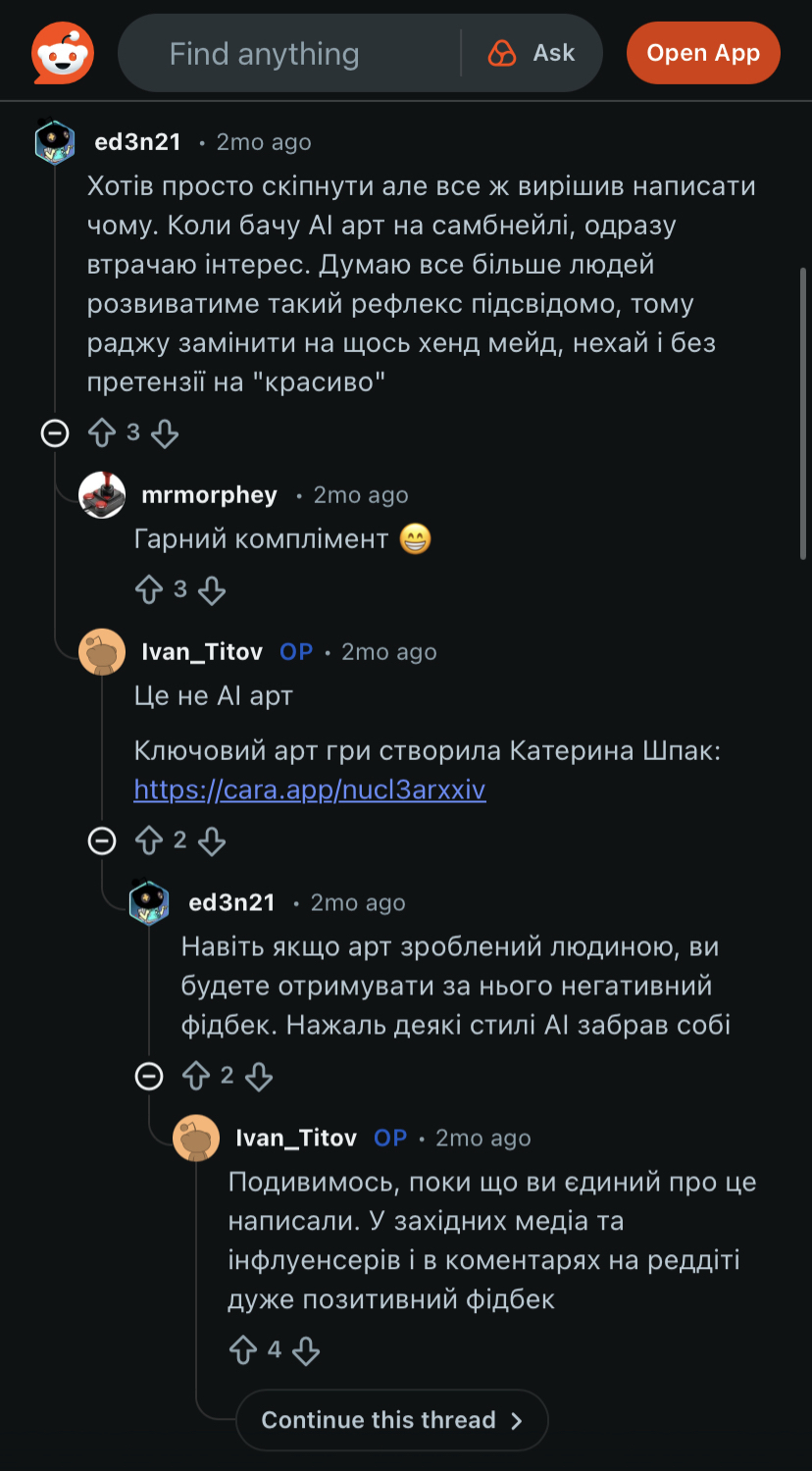Click the page scrollbar thumb
Viewport: 812px width, 1471px height.
[804, 412]
